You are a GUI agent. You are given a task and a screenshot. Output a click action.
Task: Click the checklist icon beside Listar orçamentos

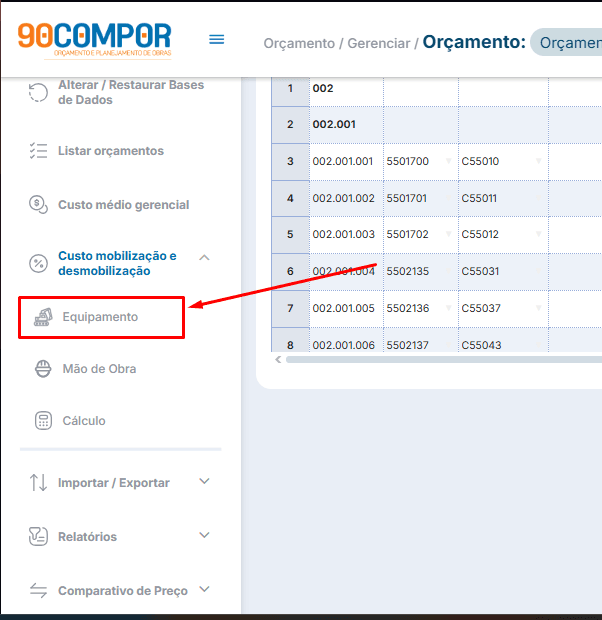(x=38, y=151)
